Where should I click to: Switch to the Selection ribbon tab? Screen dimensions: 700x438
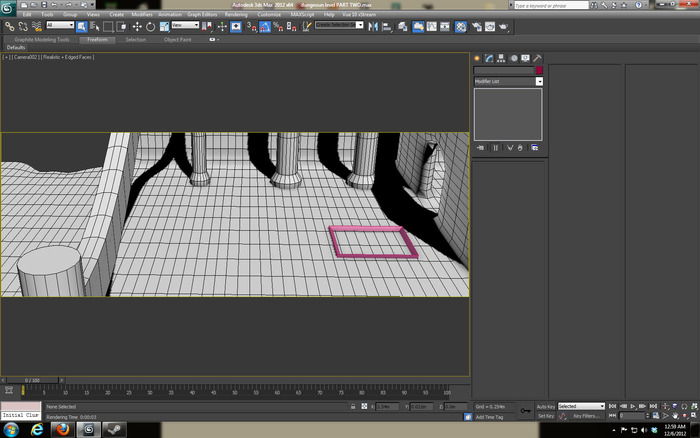tap(135, 39)
